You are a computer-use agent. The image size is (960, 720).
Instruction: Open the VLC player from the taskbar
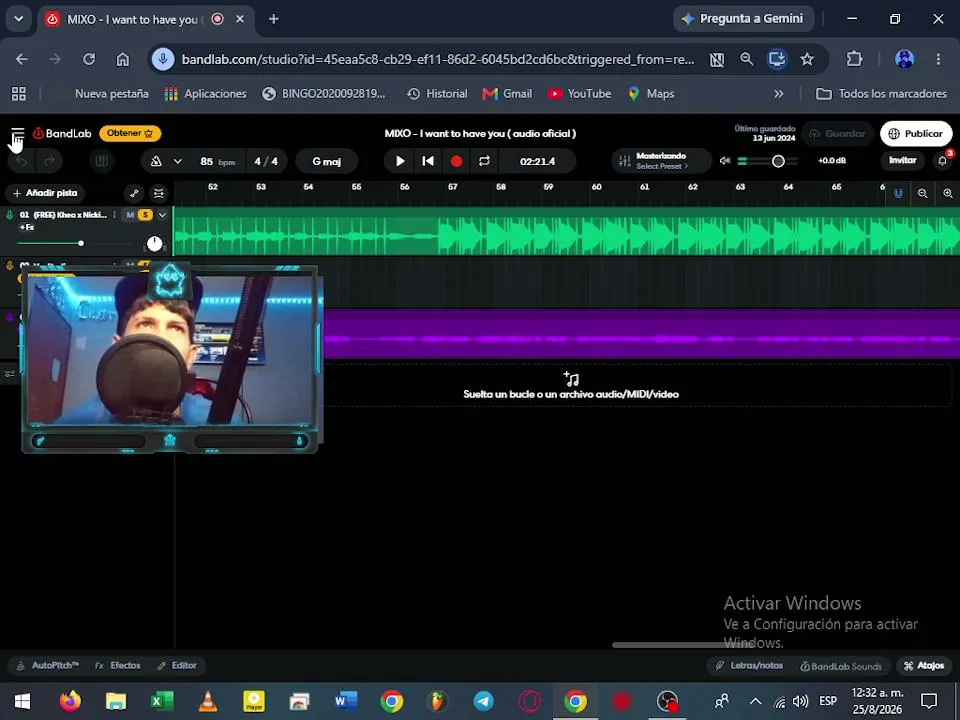coord(208,701)
